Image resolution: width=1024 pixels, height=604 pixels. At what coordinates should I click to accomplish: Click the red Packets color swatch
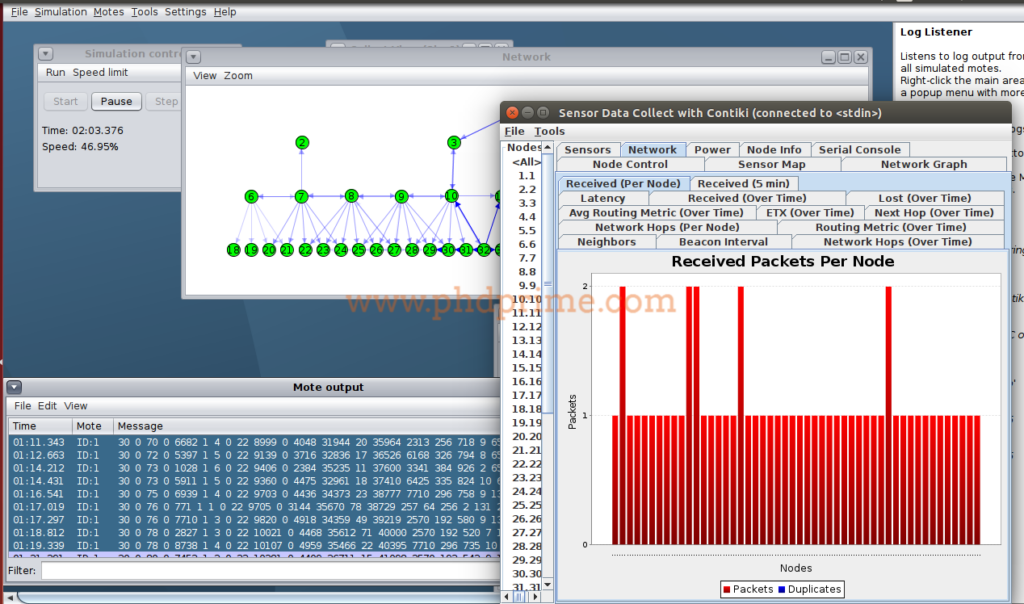727,589
